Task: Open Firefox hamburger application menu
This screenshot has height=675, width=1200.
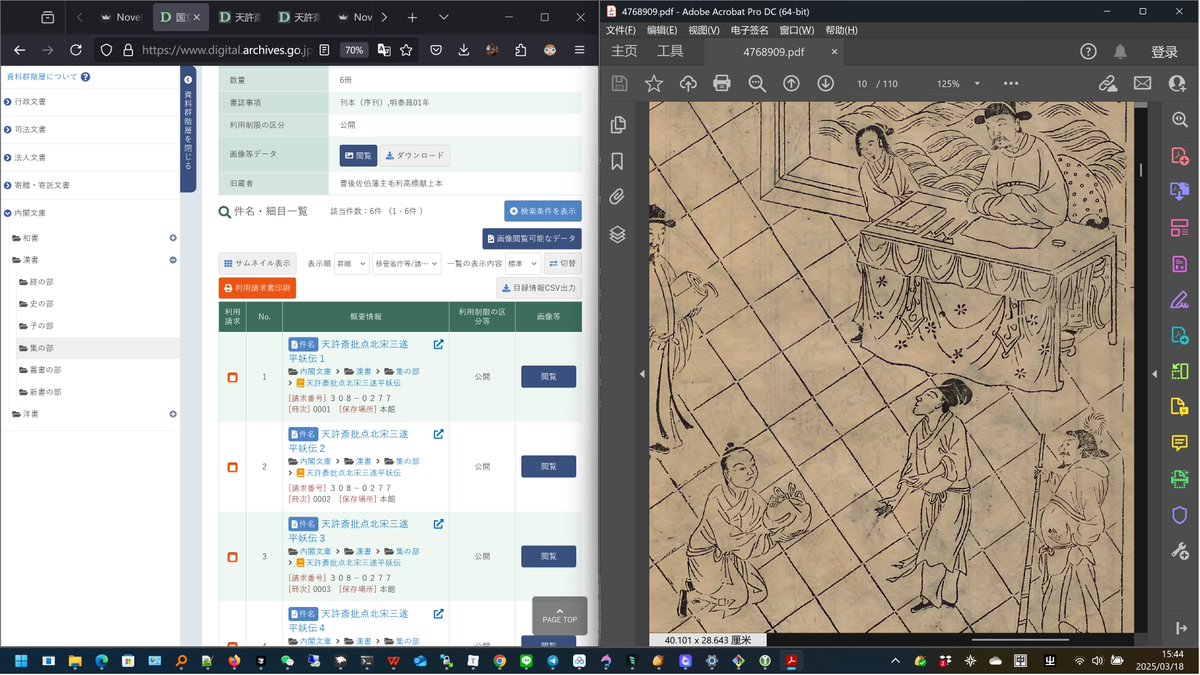Action: (580, 50)
